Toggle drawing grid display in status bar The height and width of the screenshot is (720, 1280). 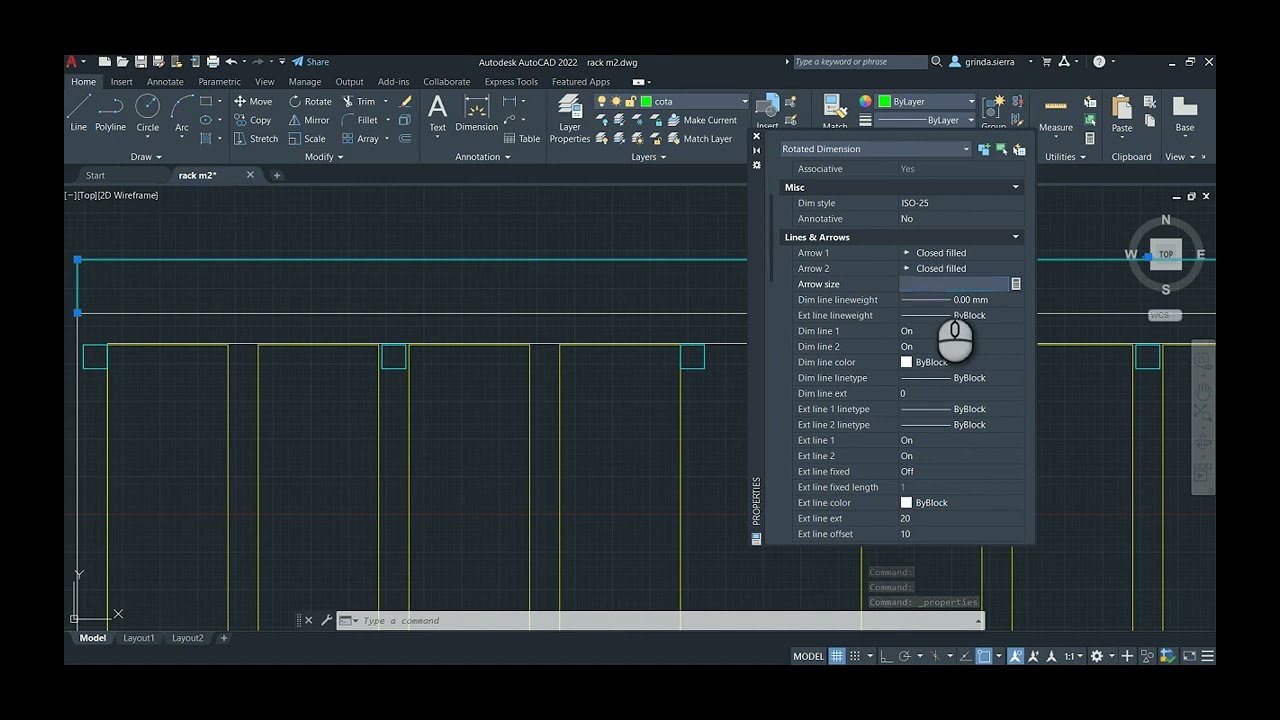[837, 656]
